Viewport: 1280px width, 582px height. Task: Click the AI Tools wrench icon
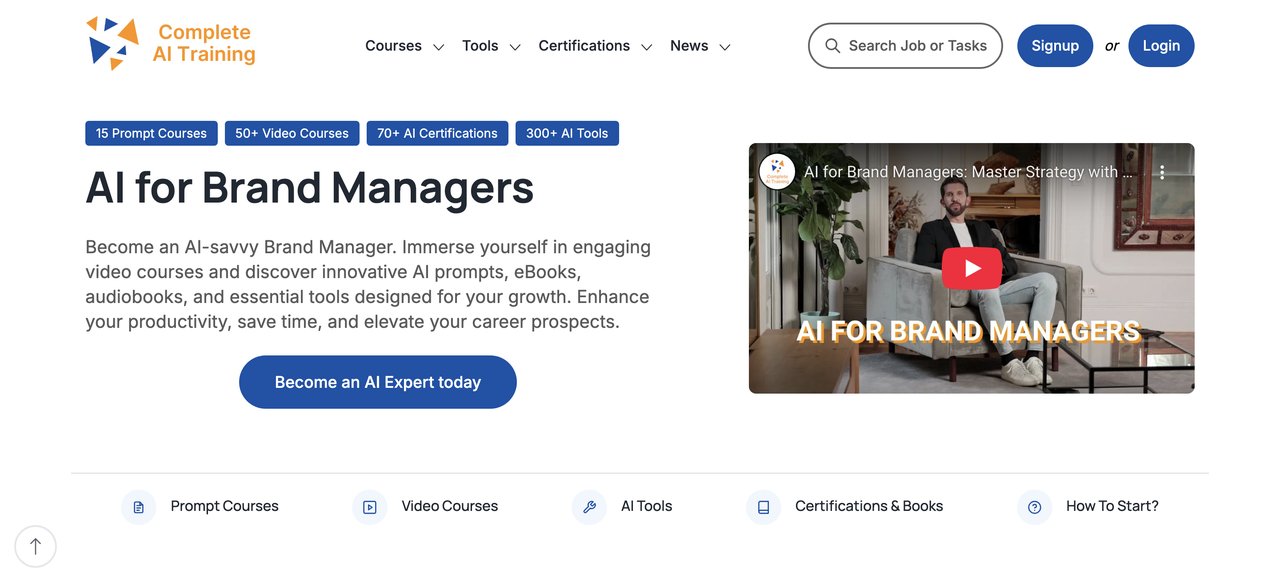click(589, 507)
